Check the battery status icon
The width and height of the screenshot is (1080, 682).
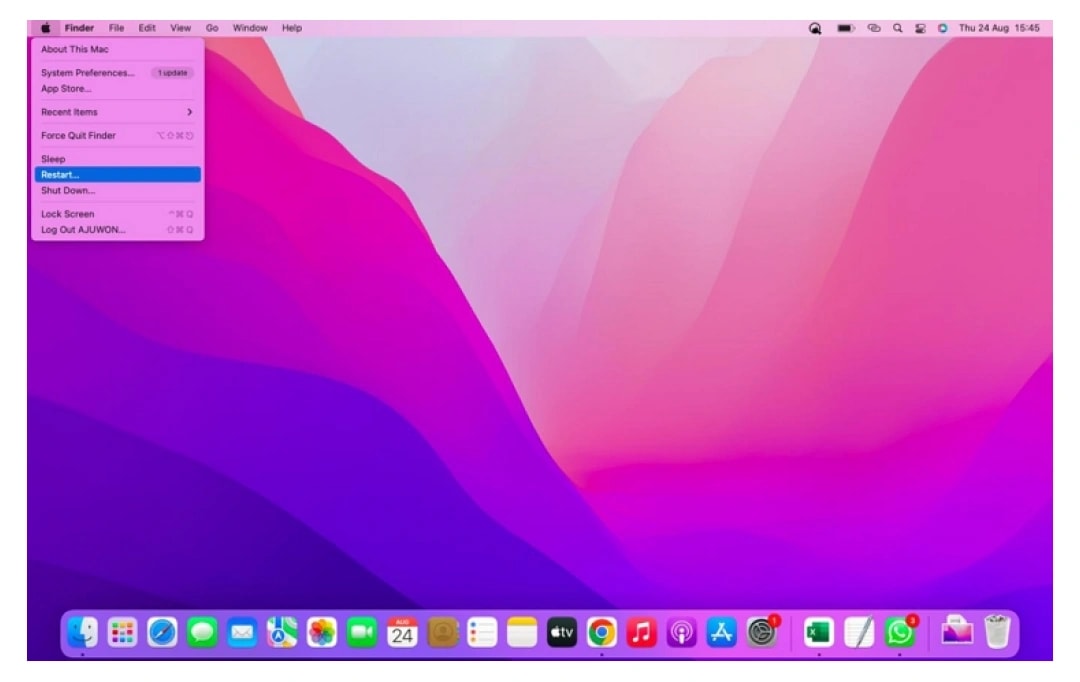tap(846, 28)
